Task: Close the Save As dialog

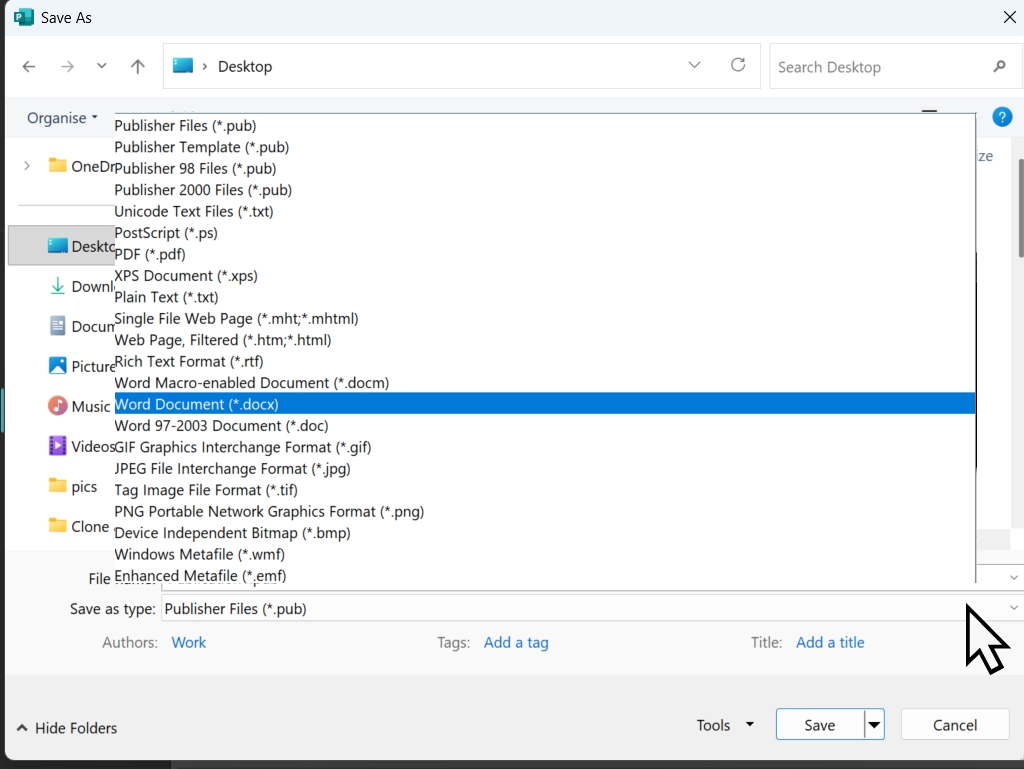Action: [1010, 17]
